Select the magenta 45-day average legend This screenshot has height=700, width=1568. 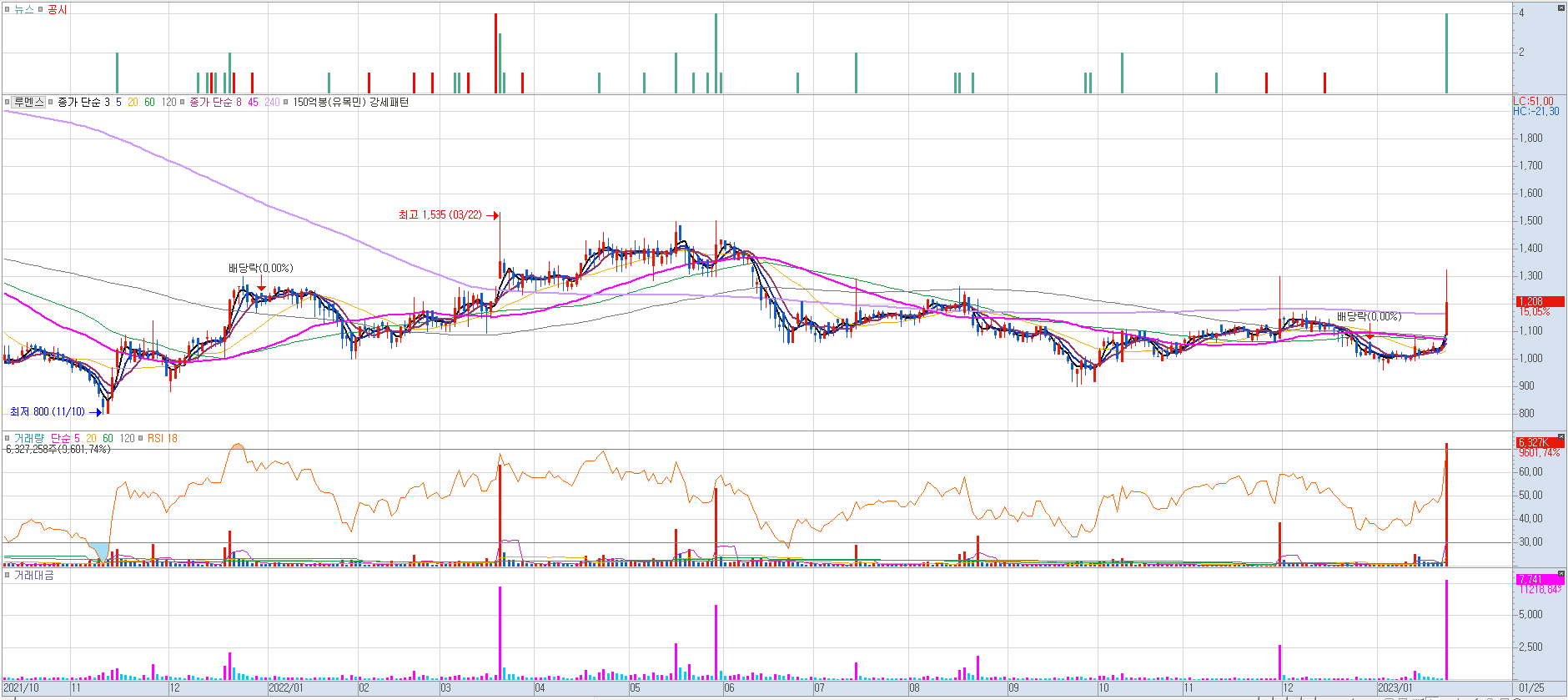point(253,102)
